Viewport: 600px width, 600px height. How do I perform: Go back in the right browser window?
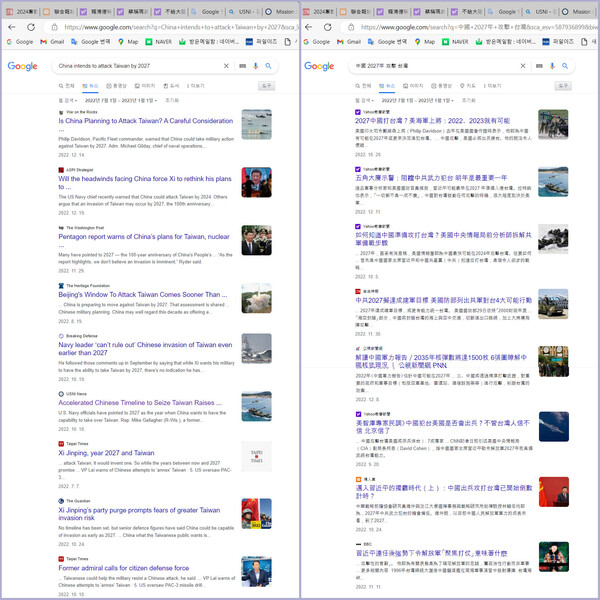(312, 27)
